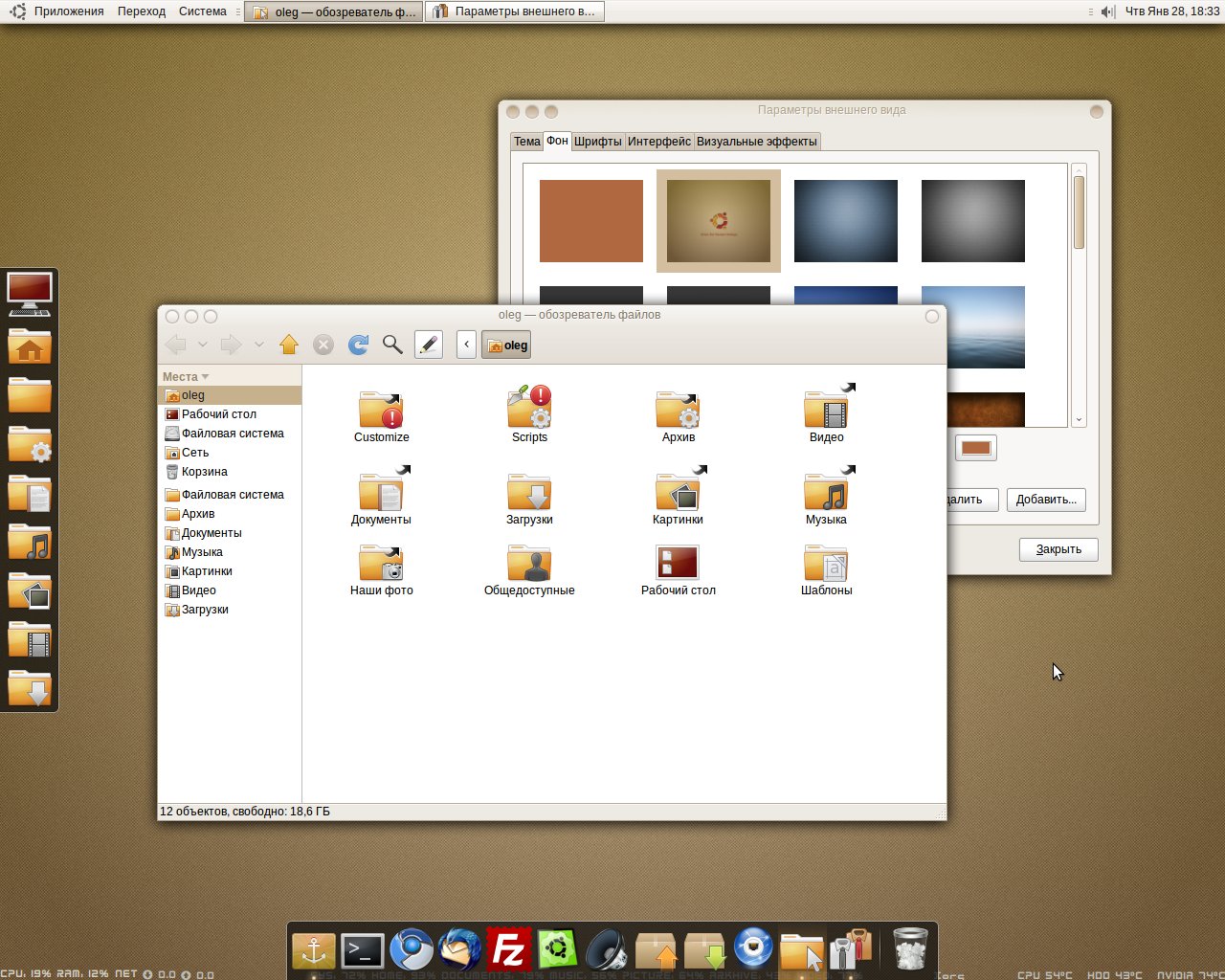
Task: Click the volume speaker icon in the panel
Action: pyautogui.click(x=1107, y=11)
